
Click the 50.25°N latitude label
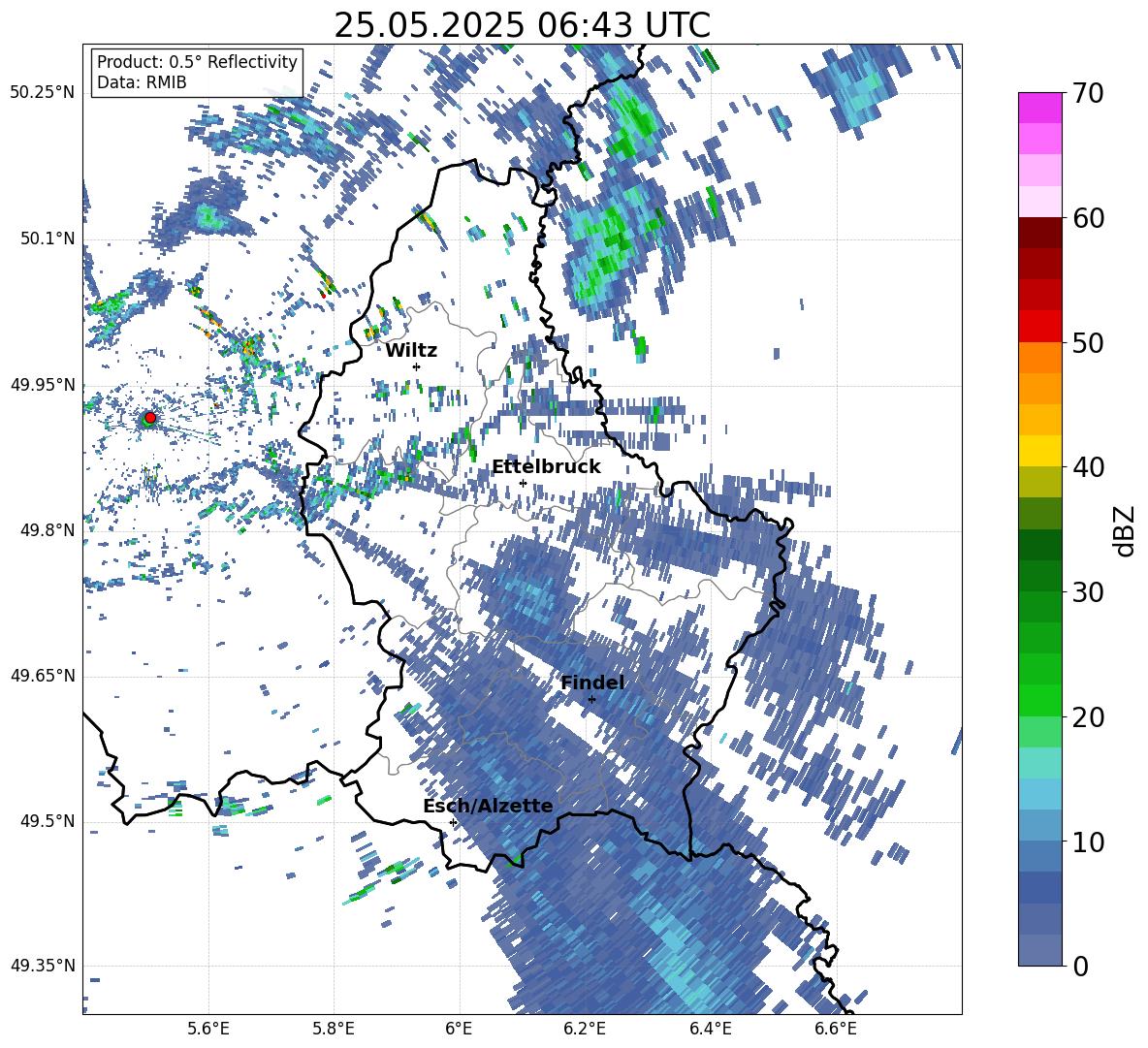pyautogui.click(x=43, y=93)
